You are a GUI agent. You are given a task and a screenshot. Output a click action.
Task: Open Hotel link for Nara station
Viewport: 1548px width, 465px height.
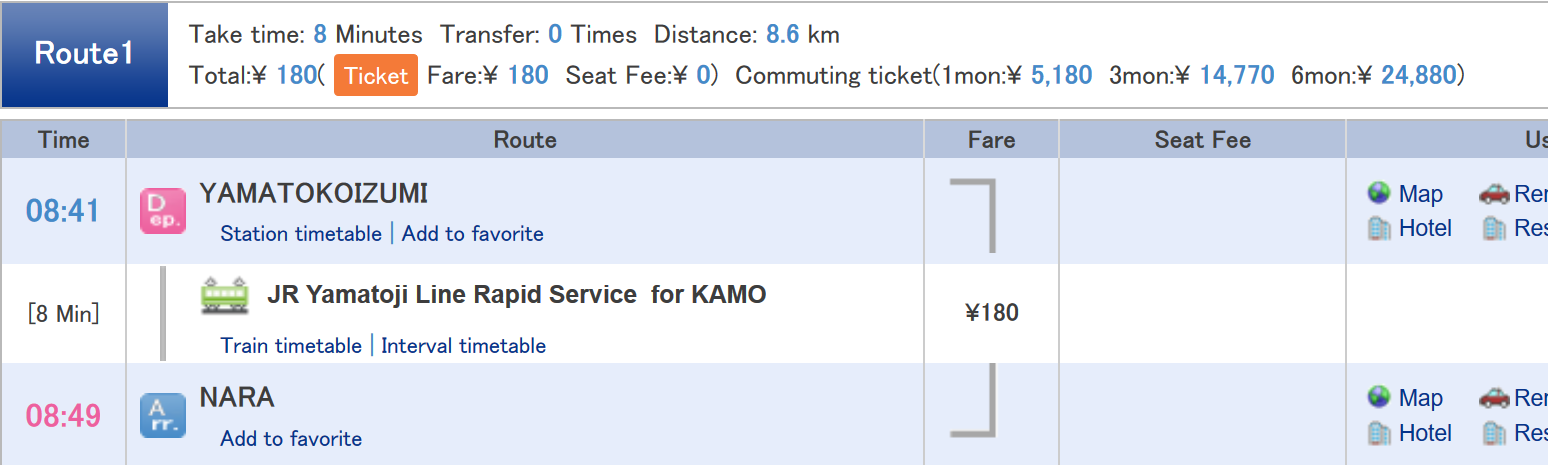click(x=1425, y=433)
